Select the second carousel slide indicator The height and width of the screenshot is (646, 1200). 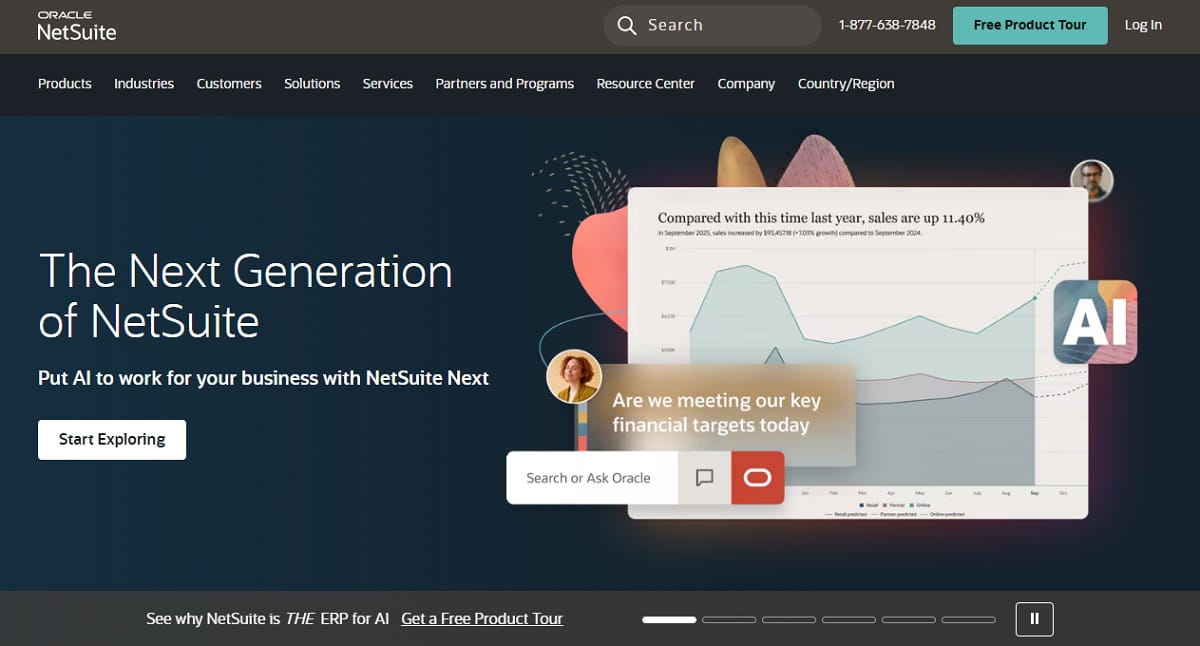coord(729,620)
